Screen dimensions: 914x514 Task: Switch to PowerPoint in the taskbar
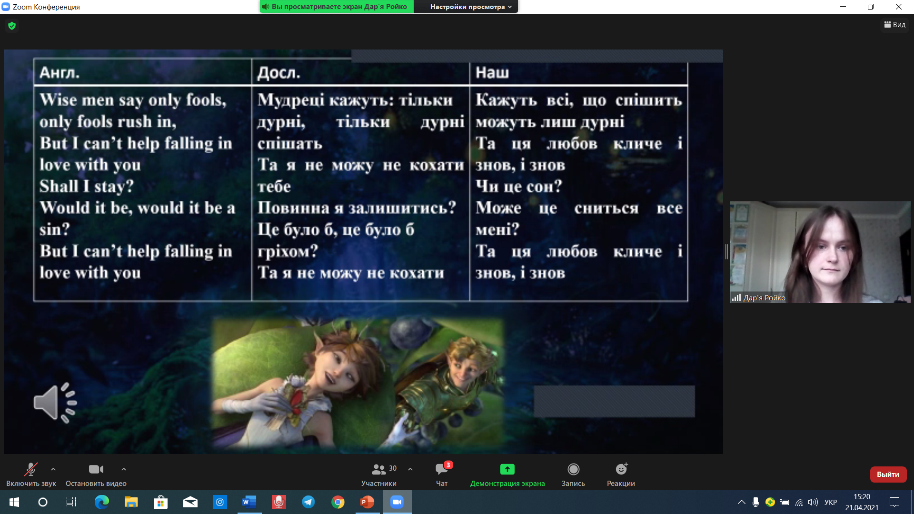click(367, 502)
